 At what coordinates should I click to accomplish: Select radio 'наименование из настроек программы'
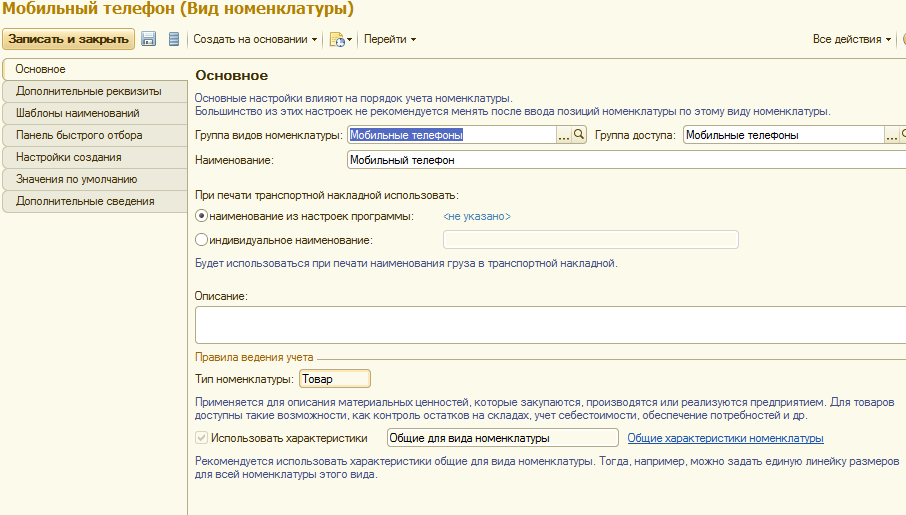click(x=201, y=216)
